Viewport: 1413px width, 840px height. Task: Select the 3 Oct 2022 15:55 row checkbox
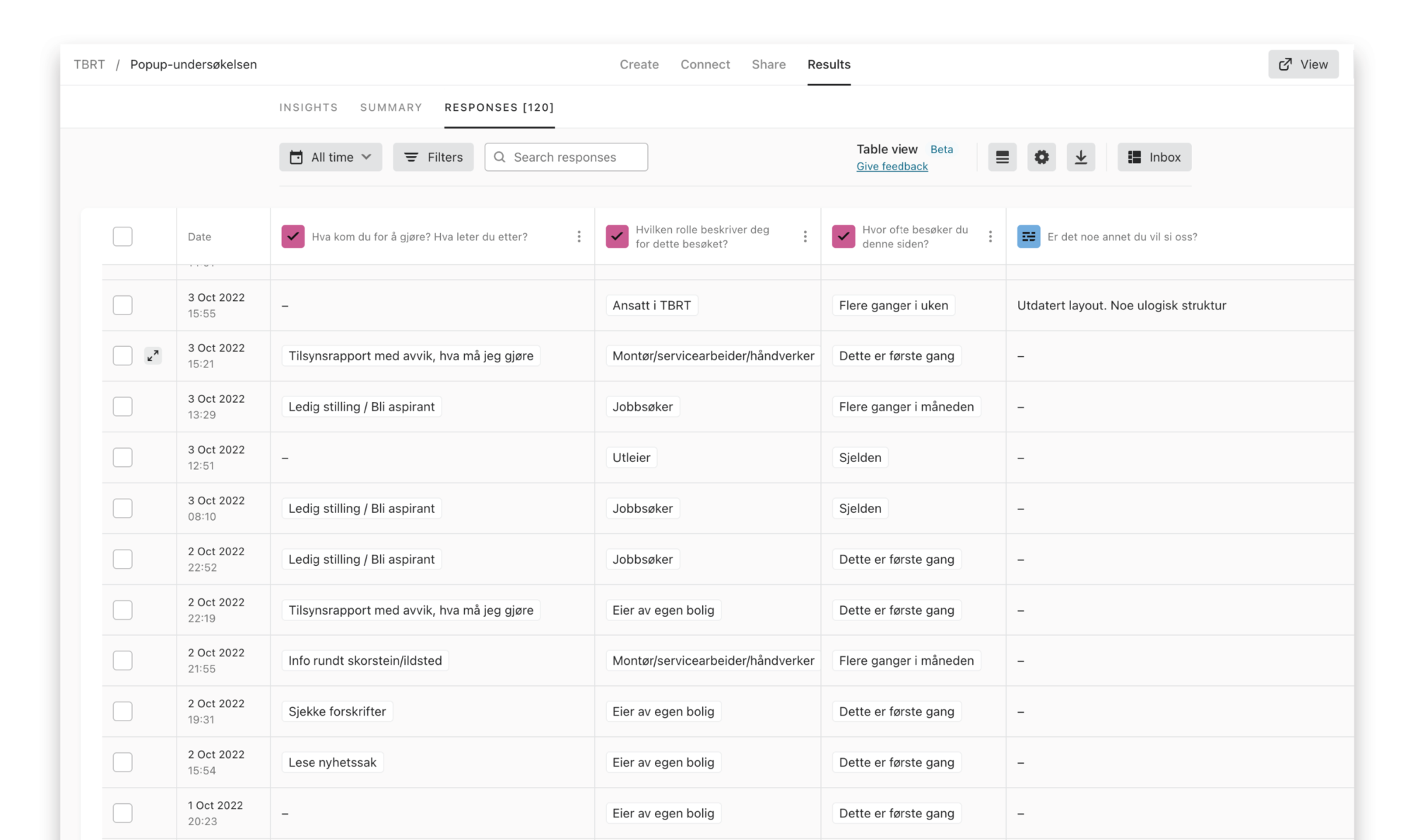[x=123, y=305]
